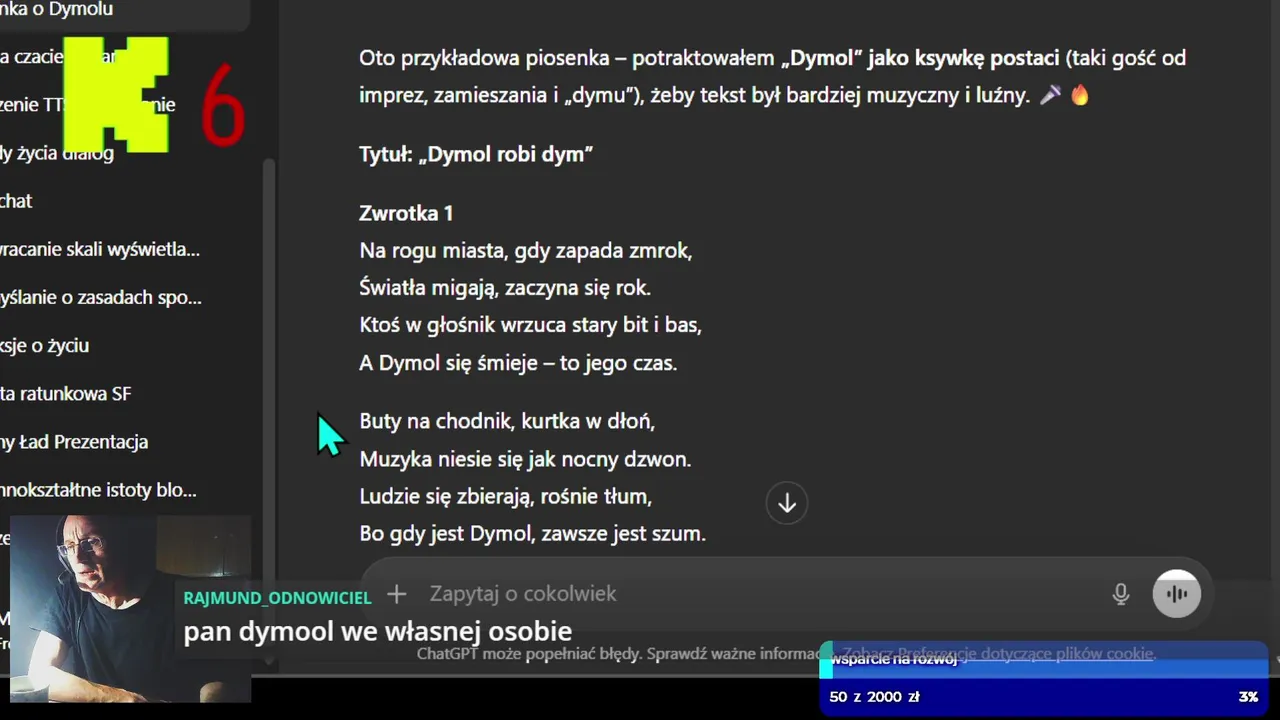Open the sidebar conversation ending in 'chat'
The image size is (1280, 720).
17,201
